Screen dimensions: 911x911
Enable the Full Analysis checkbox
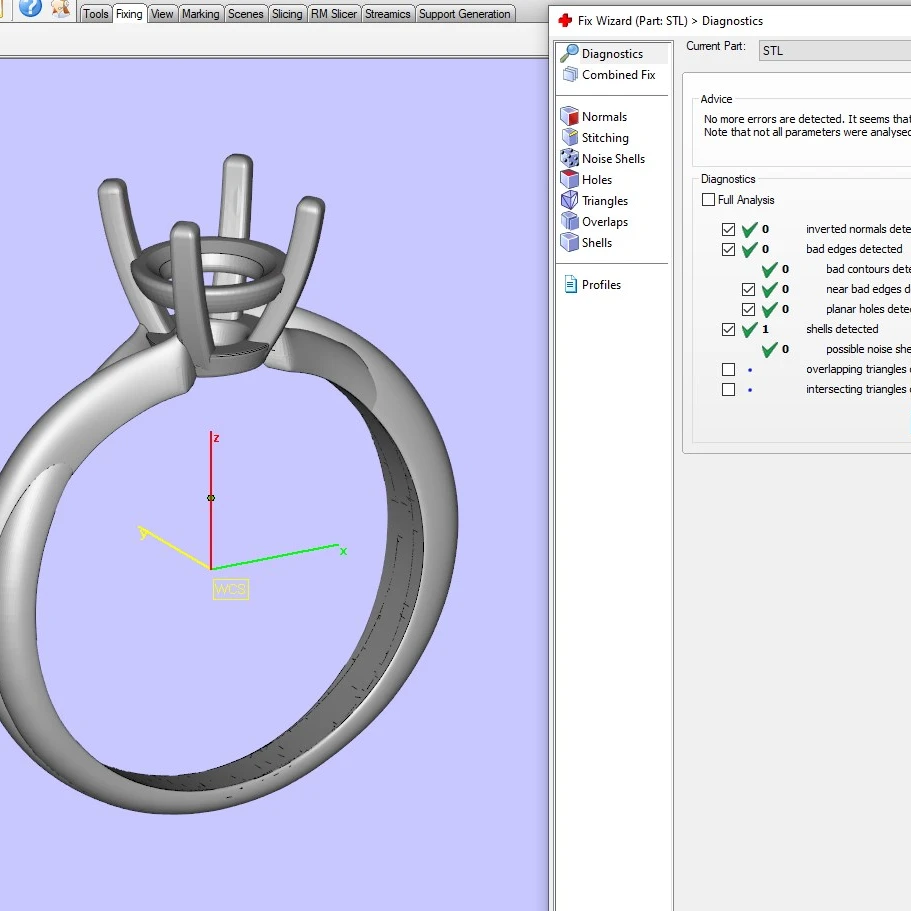[708, 200]
